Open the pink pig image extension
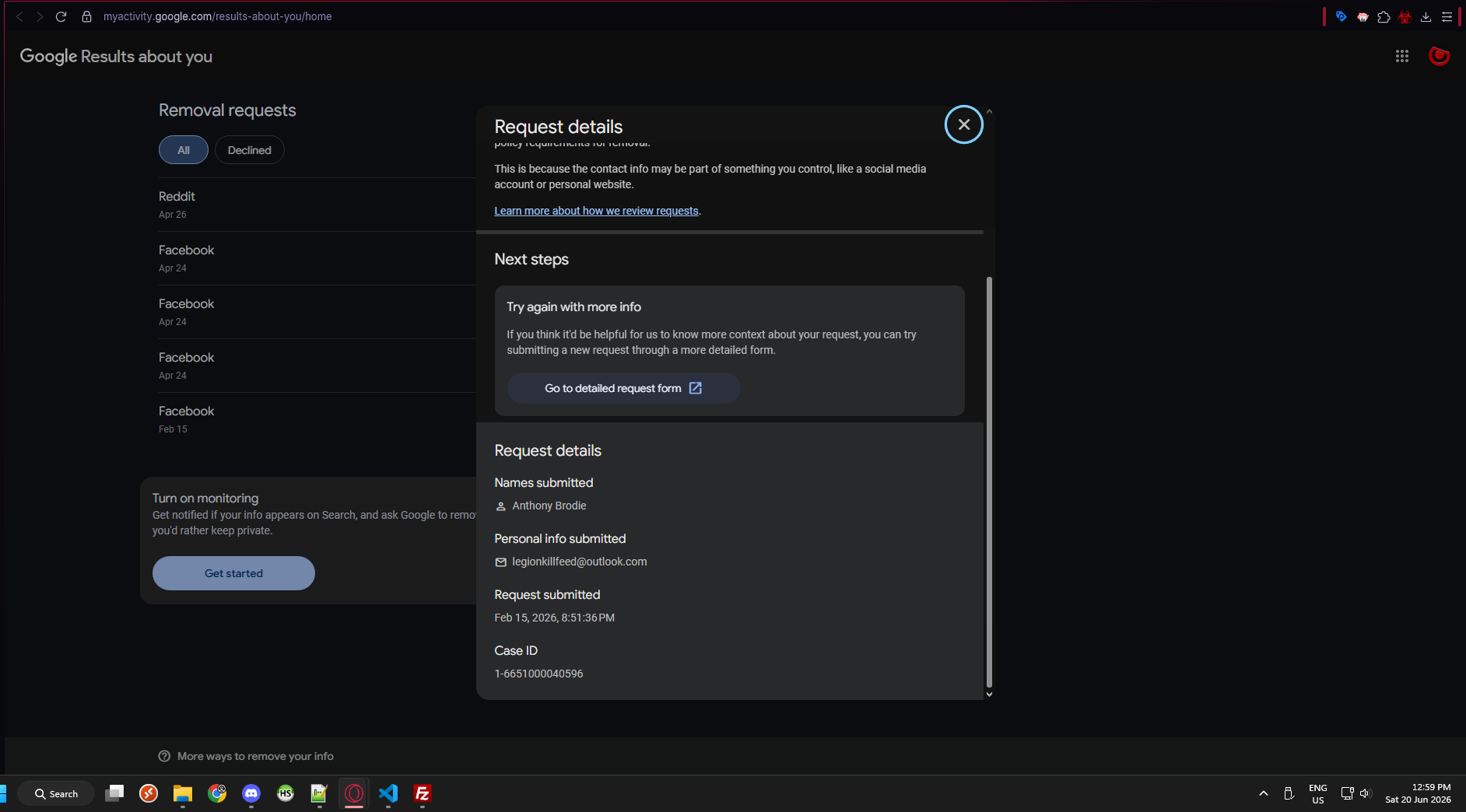Screen dimensions: 1466x812 [1363, 16]
